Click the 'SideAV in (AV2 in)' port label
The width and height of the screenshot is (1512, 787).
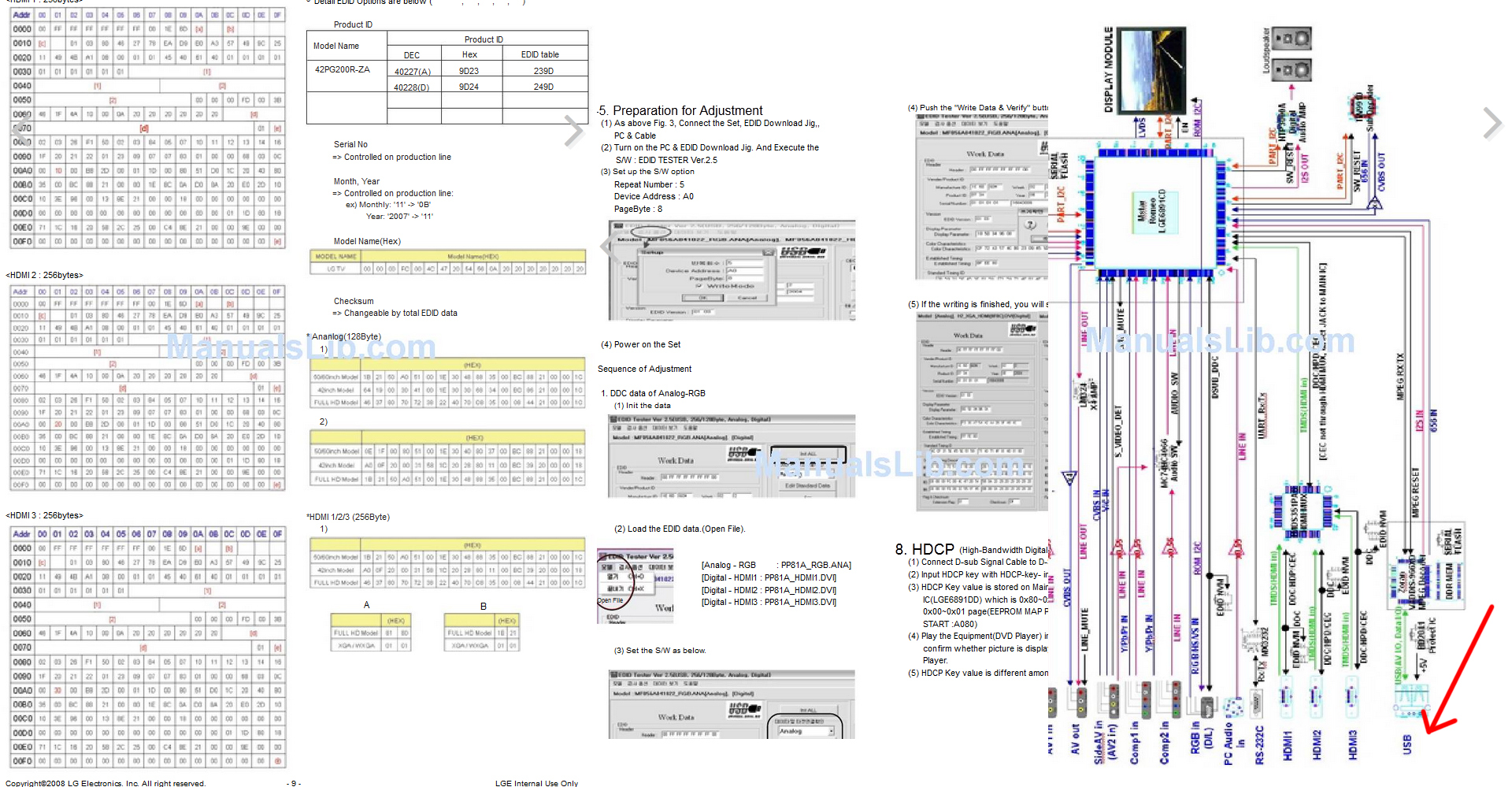[1106, 741]
